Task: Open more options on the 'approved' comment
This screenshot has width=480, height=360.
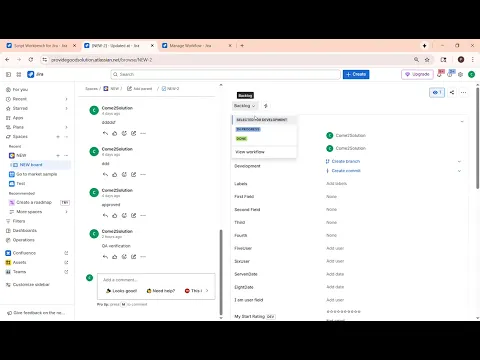Action: 143,215
